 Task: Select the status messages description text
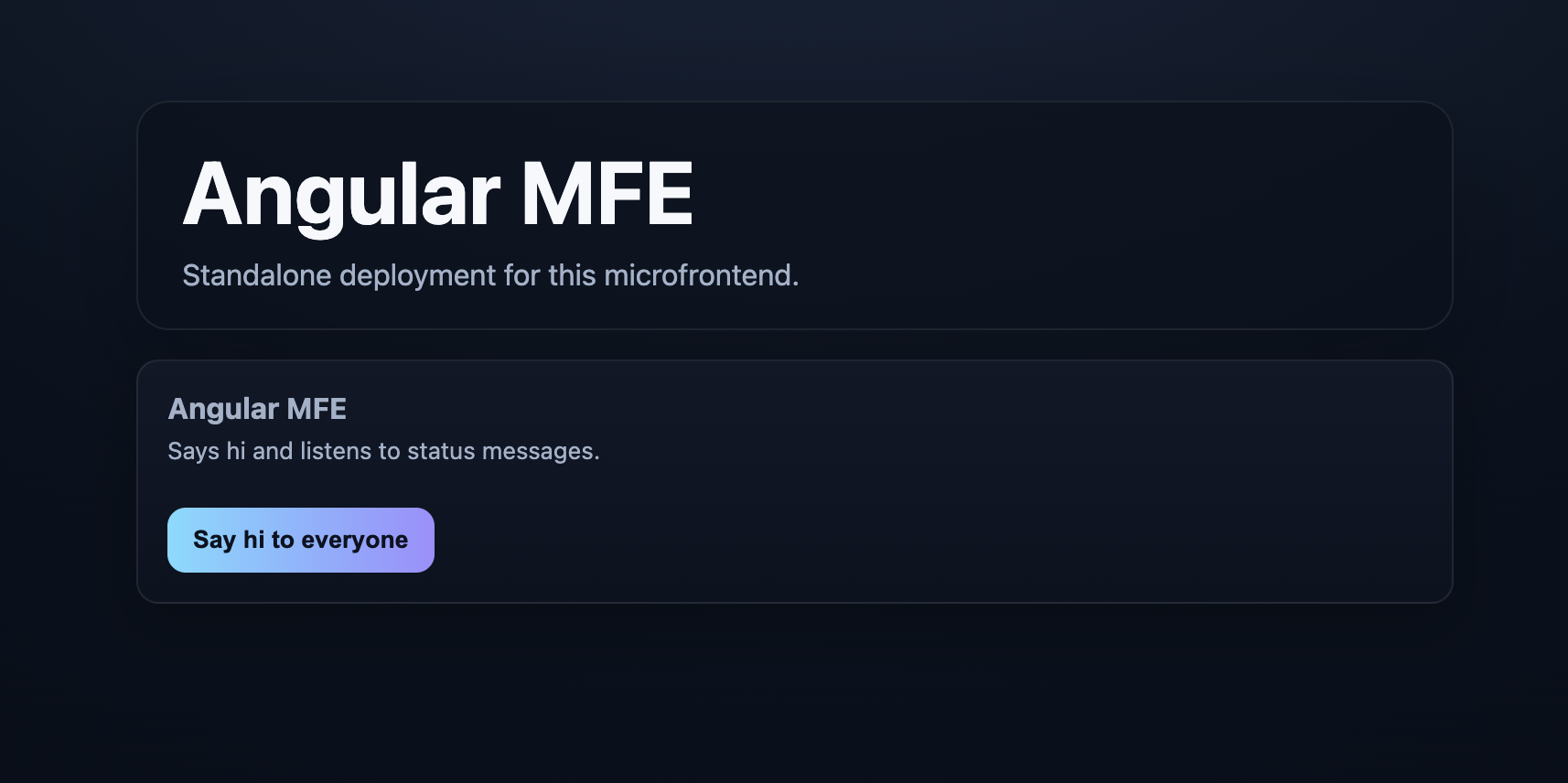point(383,450)
